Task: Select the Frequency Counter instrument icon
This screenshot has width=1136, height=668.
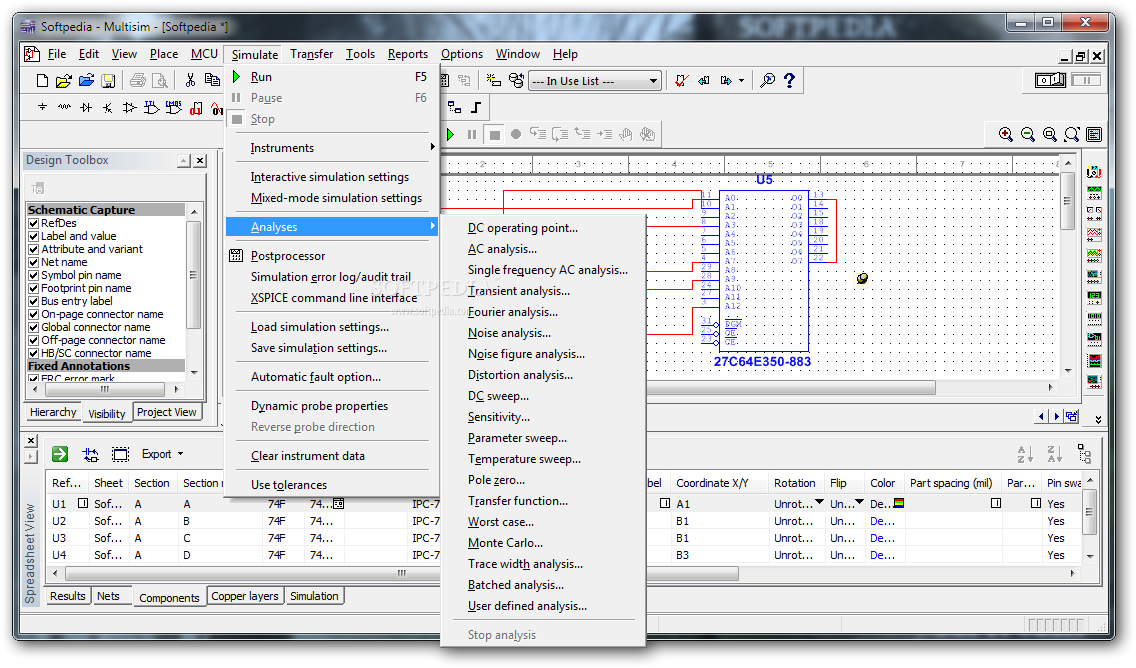Action: click(1094, 297)
